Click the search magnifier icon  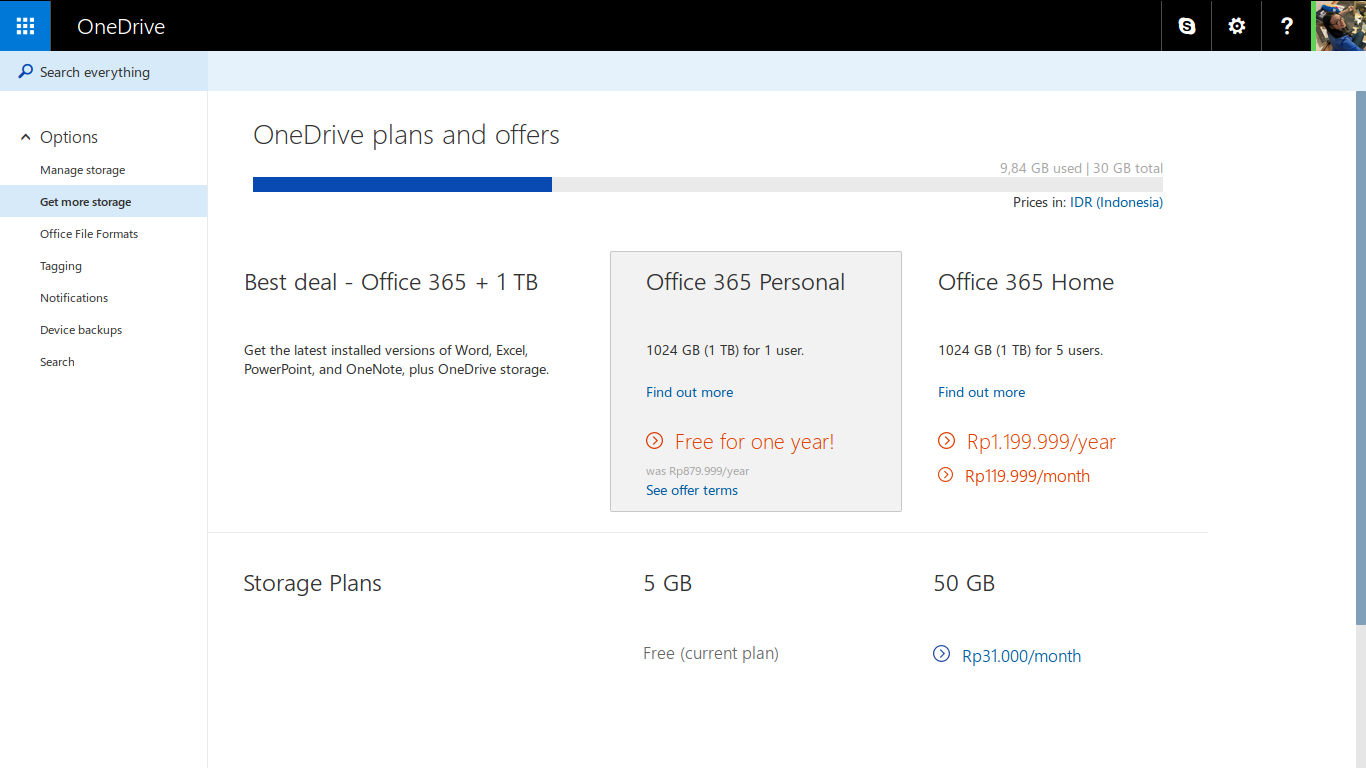[26, 72]
